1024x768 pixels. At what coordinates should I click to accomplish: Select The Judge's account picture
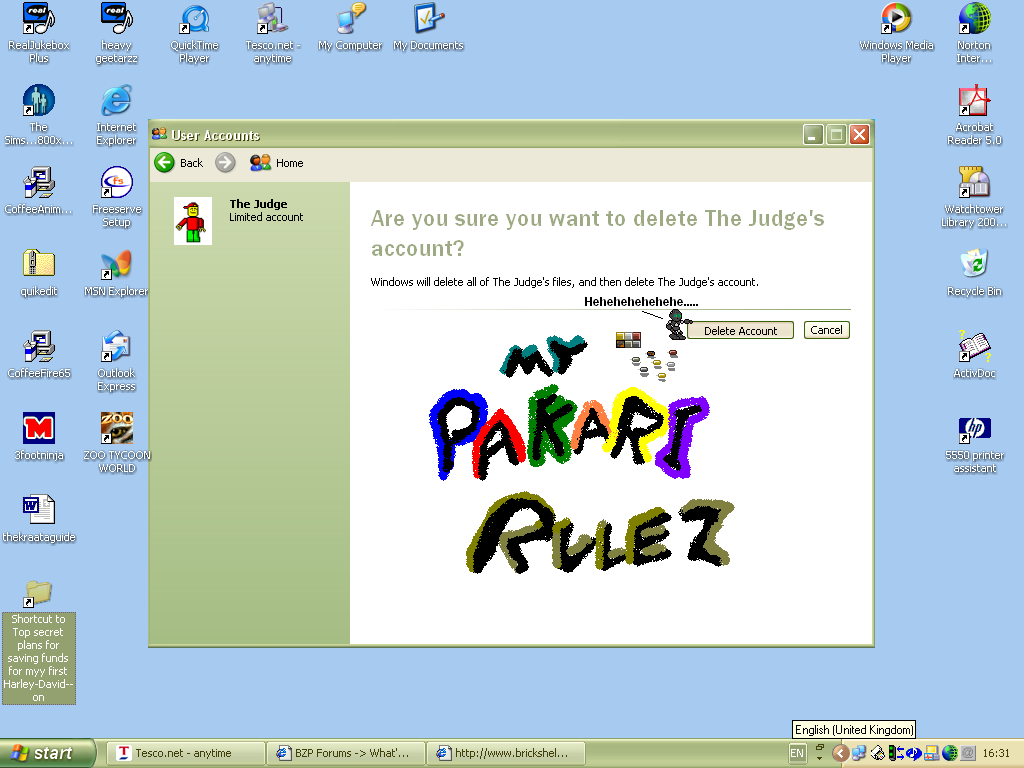192,220
